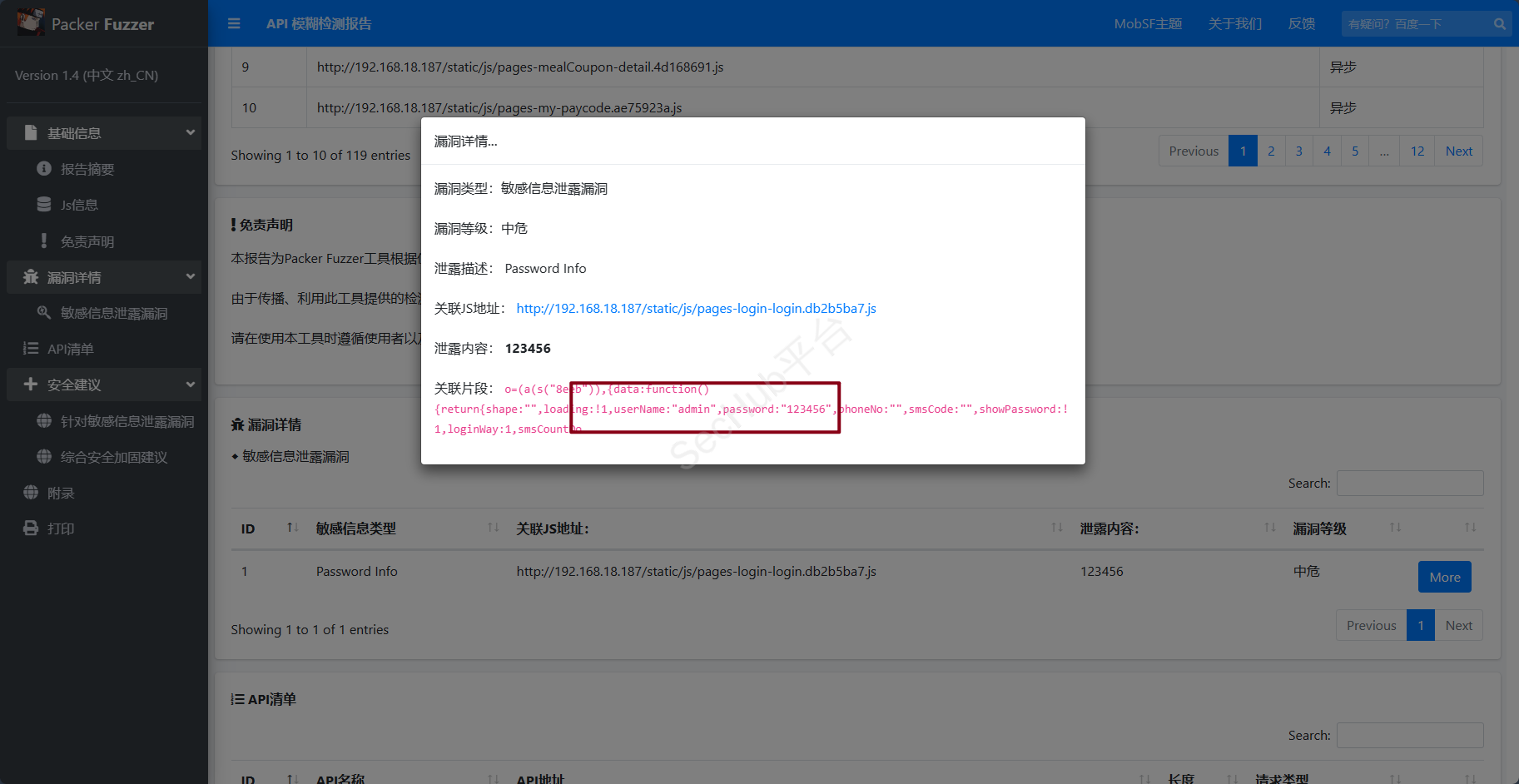The image size is (1519, 784).
Task: Open 敏感信息泄露漏洞 sidebar entry
Action: coord(113,313)
